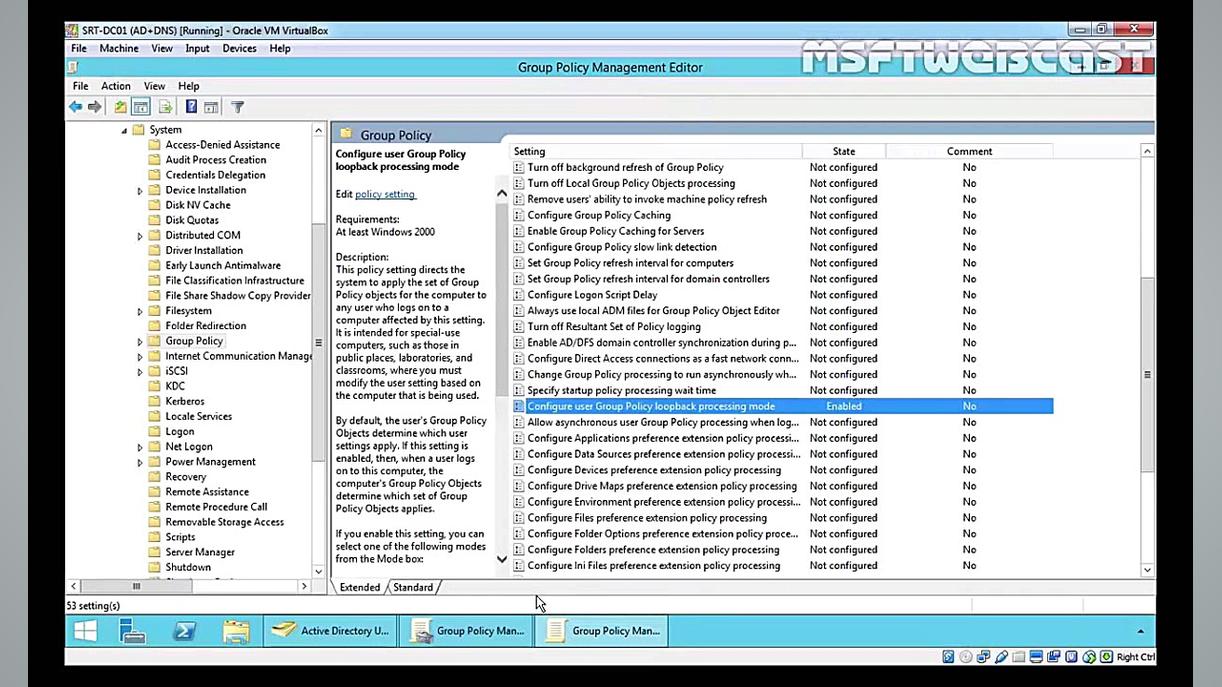Open the VirtualBox Devices menu
Viewport: 1222px width, 687px height.
pyautogui.click(x=239, y=48)
